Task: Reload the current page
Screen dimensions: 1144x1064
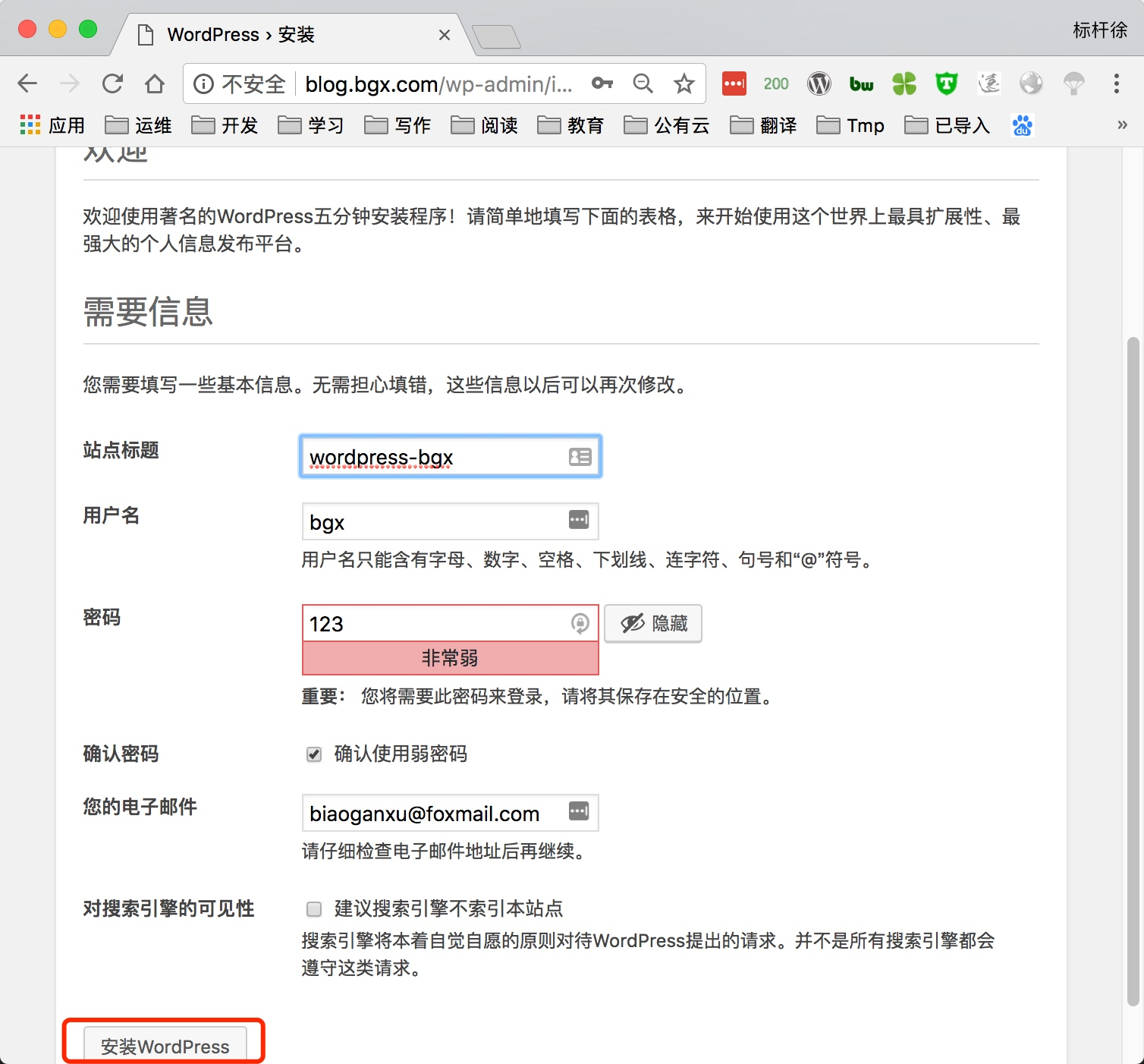Action: coord(112,83)
